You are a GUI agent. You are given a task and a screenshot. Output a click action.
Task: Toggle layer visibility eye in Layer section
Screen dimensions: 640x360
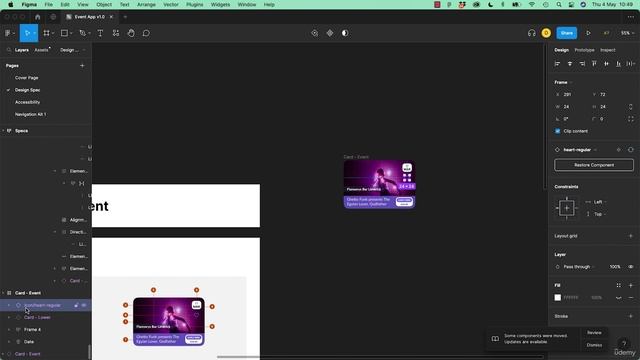tap(631, 267)
